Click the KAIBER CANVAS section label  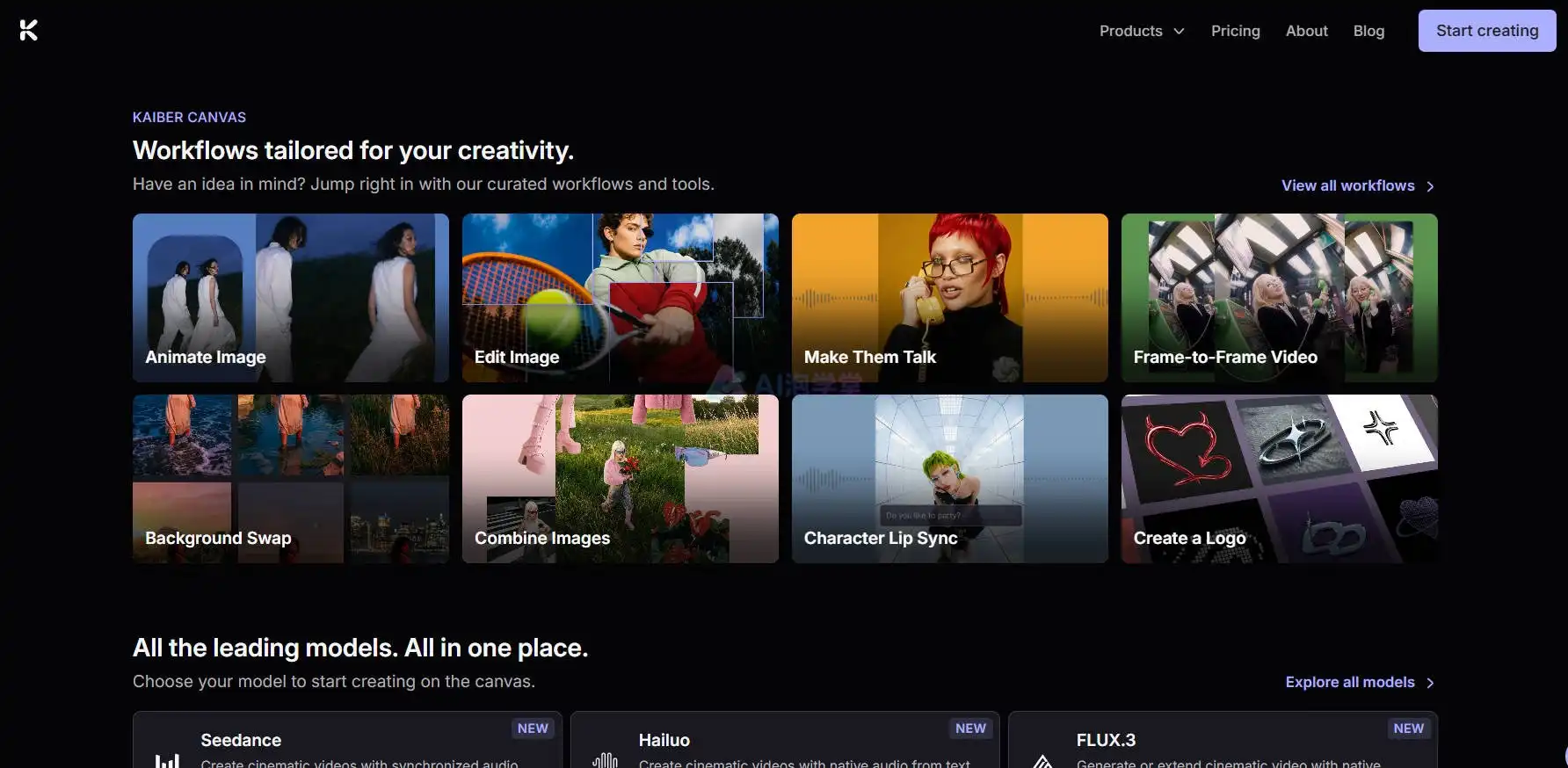189,117
